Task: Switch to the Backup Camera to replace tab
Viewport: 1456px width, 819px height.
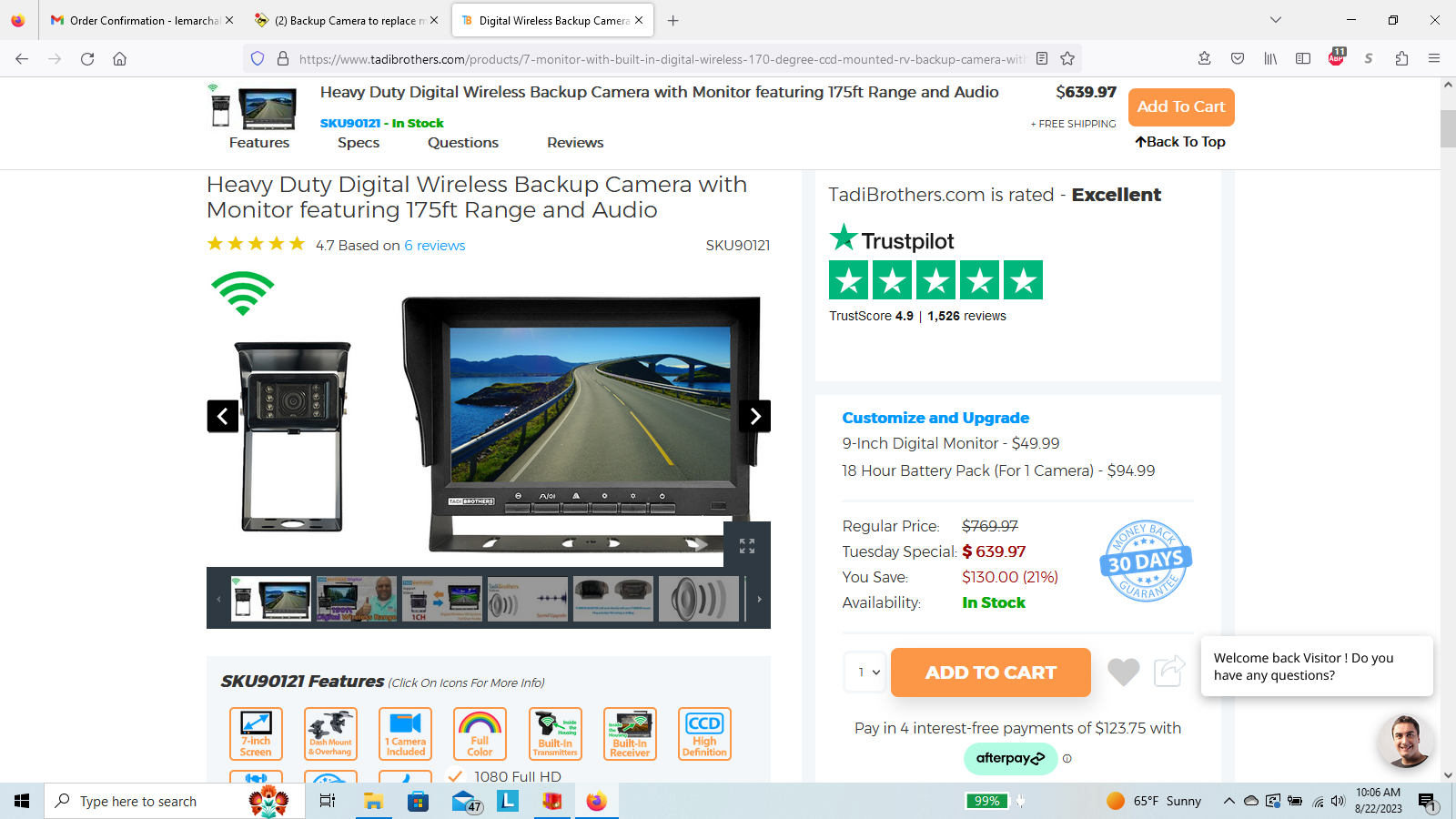Action: pyautogui.click(x=347, y=20)
